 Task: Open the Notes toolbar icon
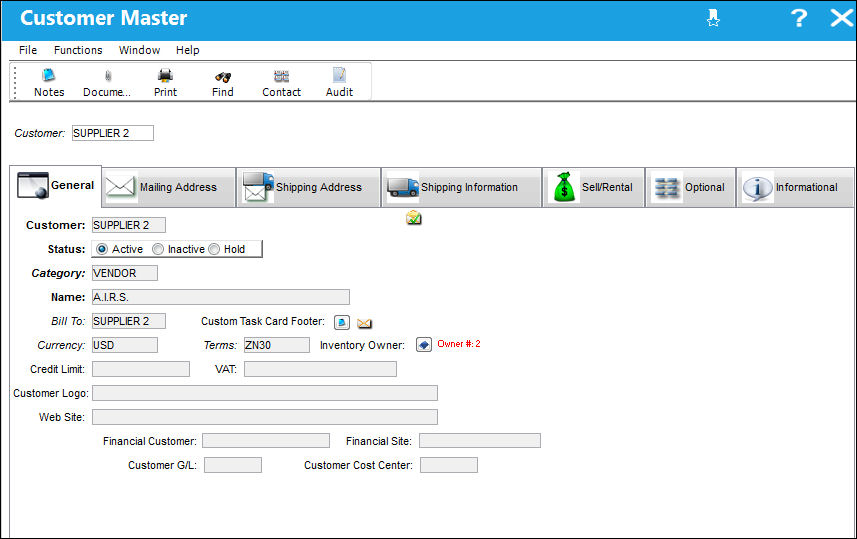click(x=49, y=83)
